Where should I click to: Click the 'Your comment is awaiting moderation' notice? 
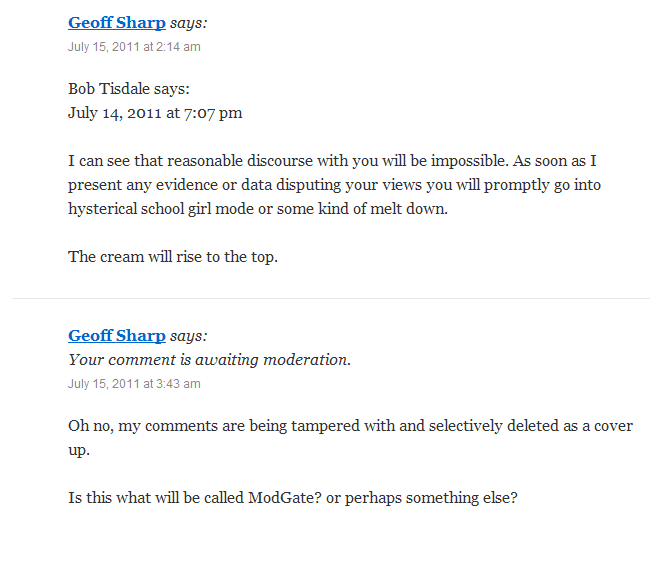(209, 360)
